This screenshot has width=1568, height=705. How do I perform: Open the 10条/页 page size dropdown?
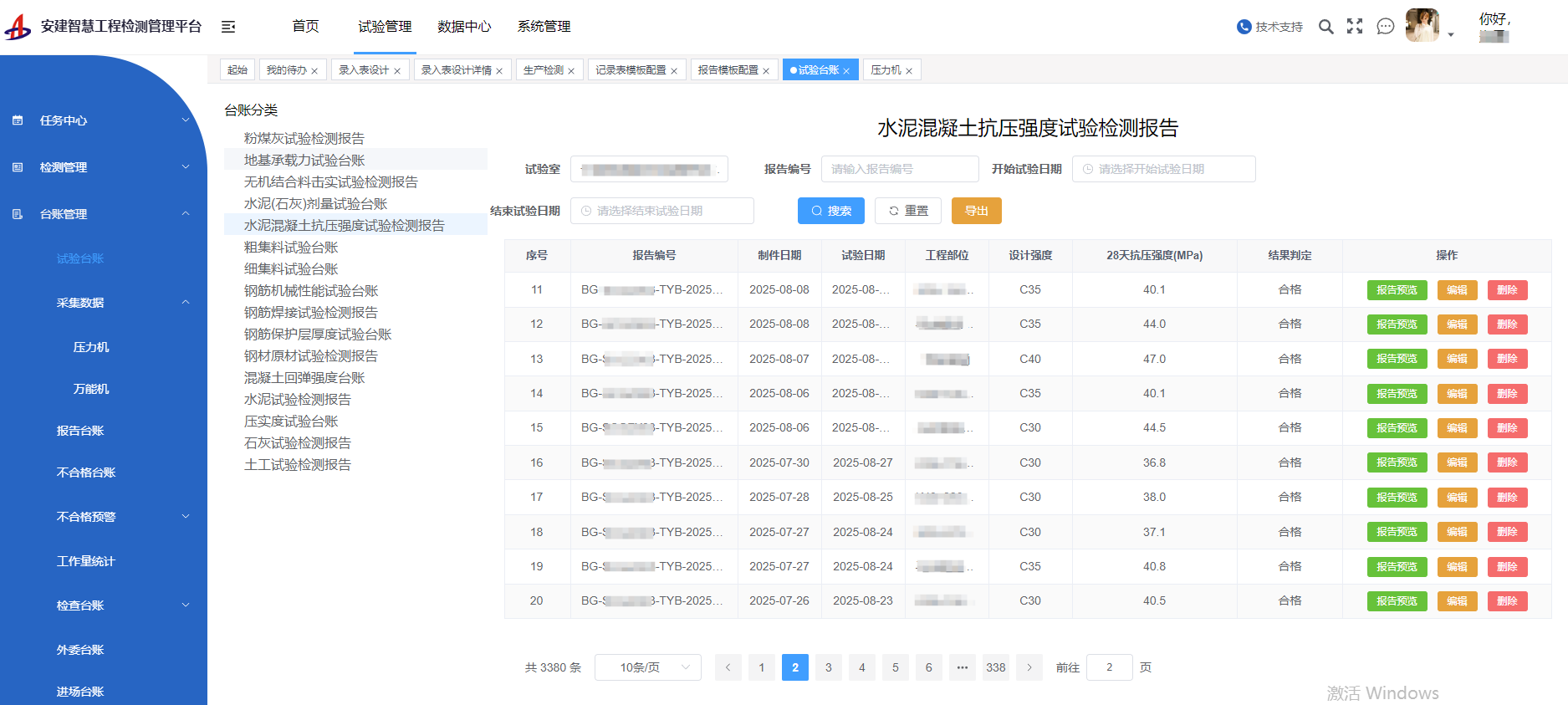[648, 667]
